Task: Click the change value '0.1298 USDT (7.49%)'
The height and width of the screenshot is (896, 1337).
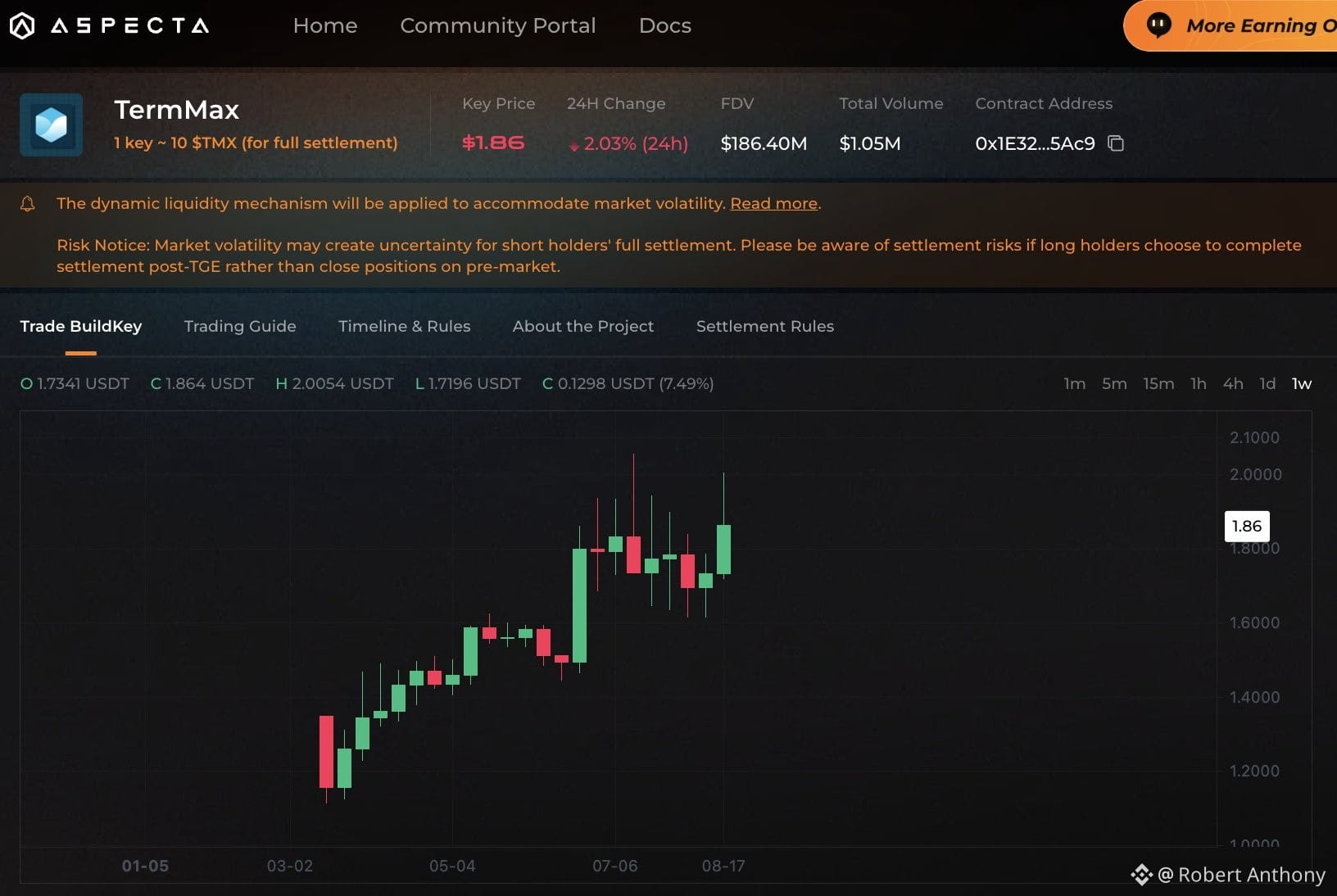Action: pos(636,383)
